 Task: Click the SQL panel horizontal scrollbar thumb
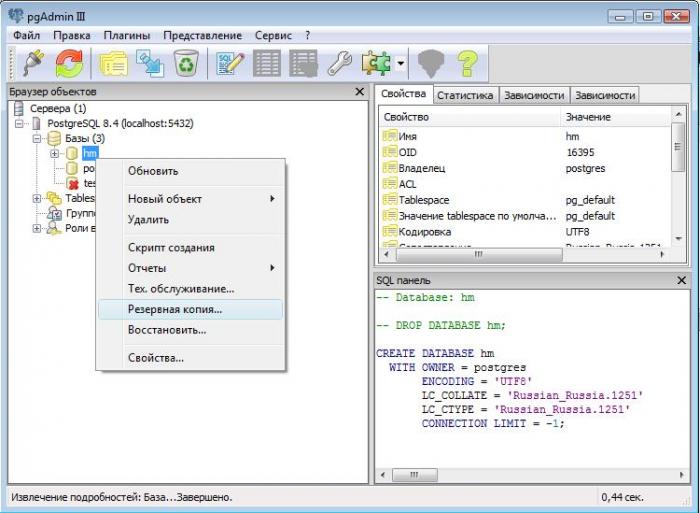(x=415, y=475)
